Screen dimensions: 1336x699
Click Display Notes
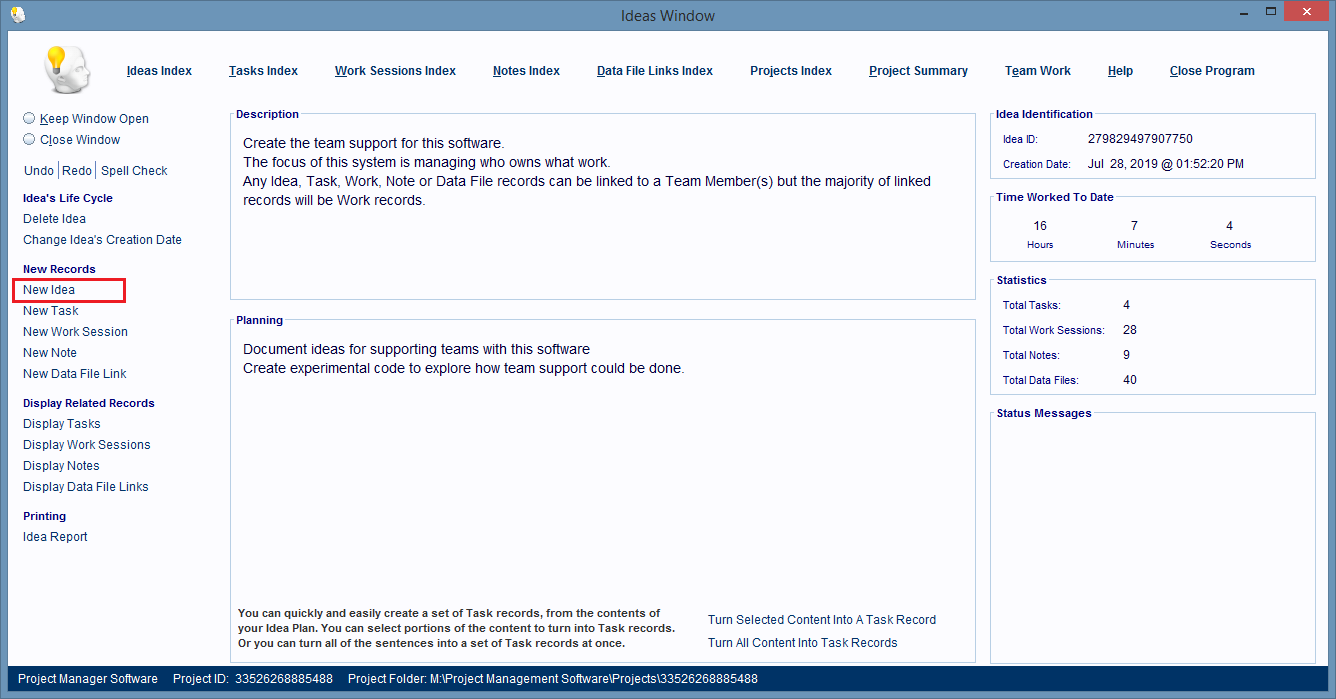pyautogui.click(x=61, y=466)
